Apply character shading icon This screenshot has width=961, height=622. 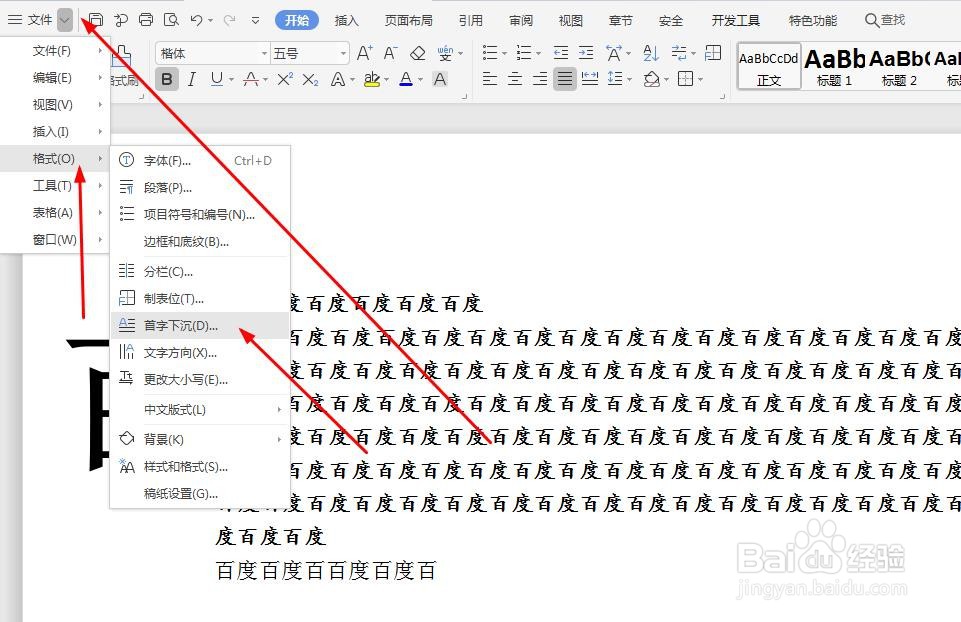click(x=439, y=79)
